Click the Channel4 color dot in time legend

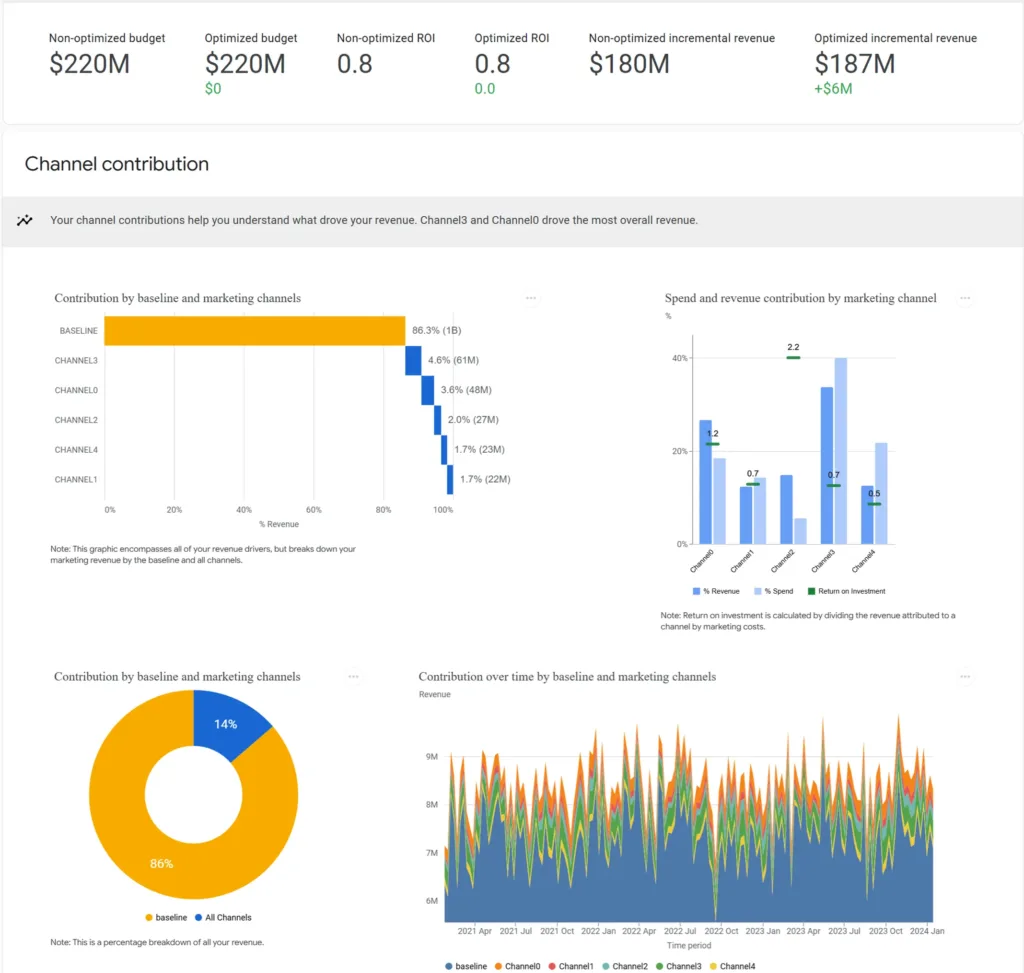(712, 966)
